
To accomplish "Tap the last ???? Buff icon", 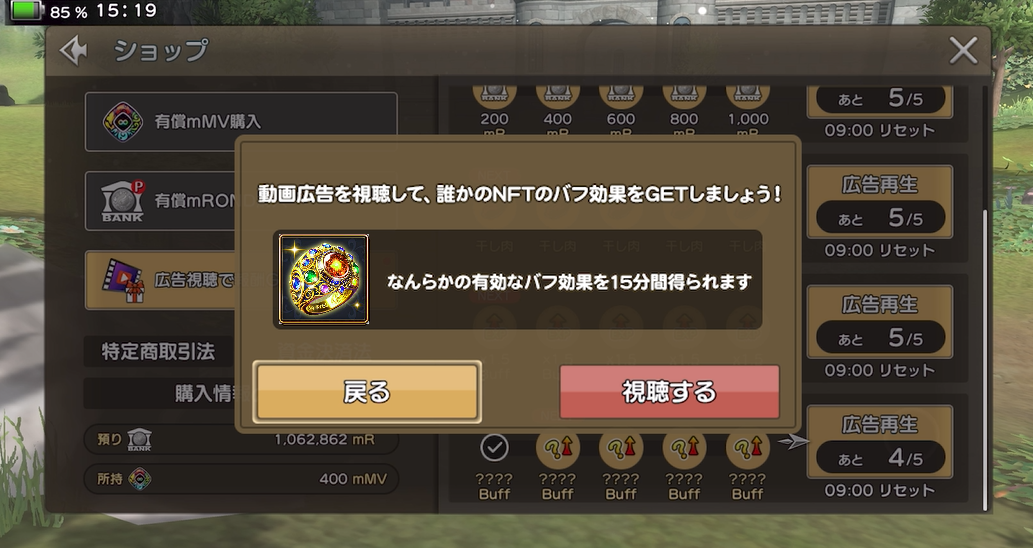I will point(748,448).
